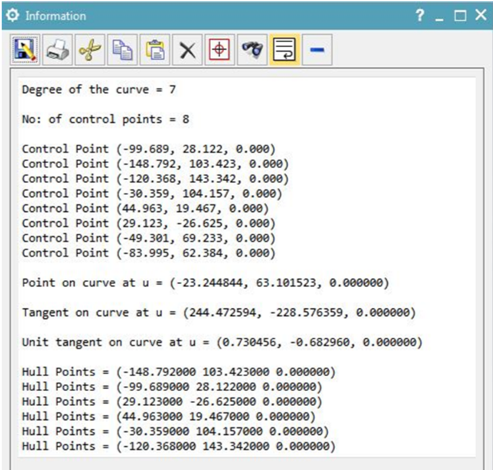Open Find with the binoculars icon
This screenshot has width=493, height=470.
point(252,50)
